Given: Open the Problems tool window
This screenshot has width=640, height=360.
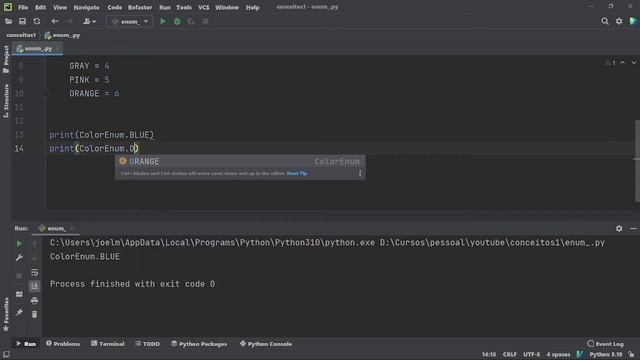Looking at the screenshot, I should (63, 344).
